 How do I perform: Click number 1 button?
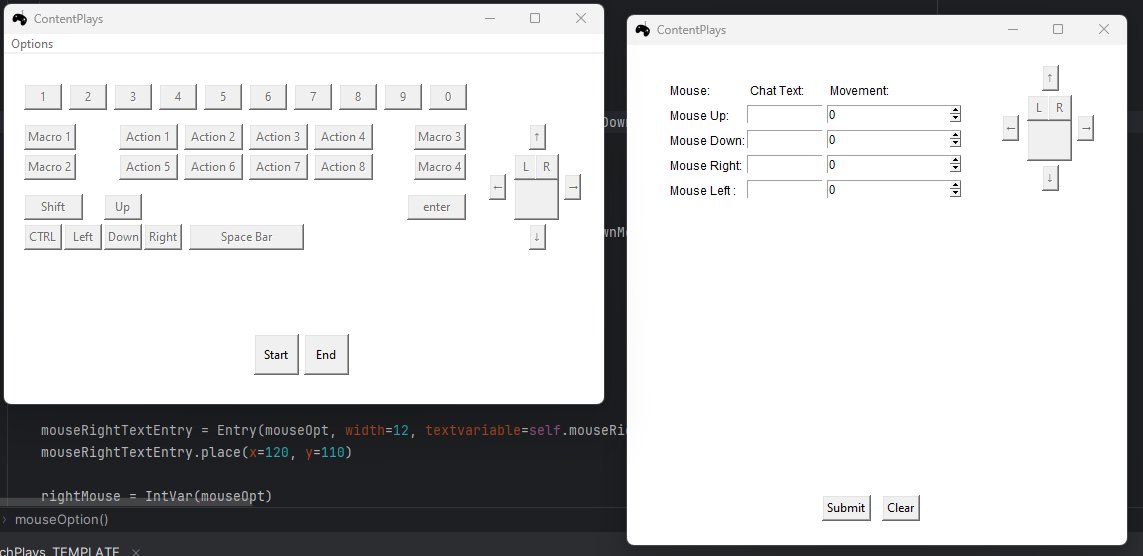(x=43, y=97)
